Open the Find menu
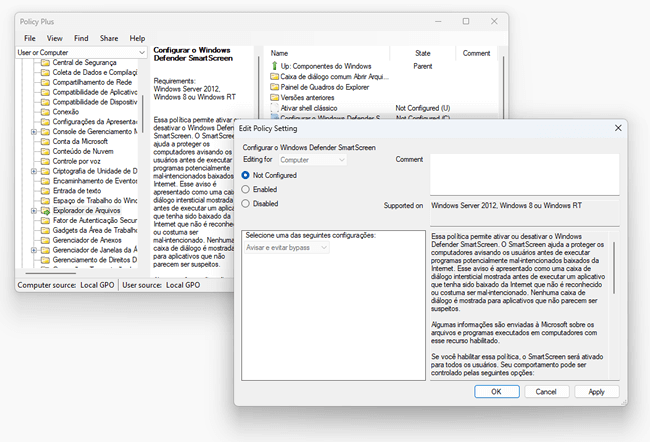The height and width of the screenshot is (442, 650). (81, 38)
